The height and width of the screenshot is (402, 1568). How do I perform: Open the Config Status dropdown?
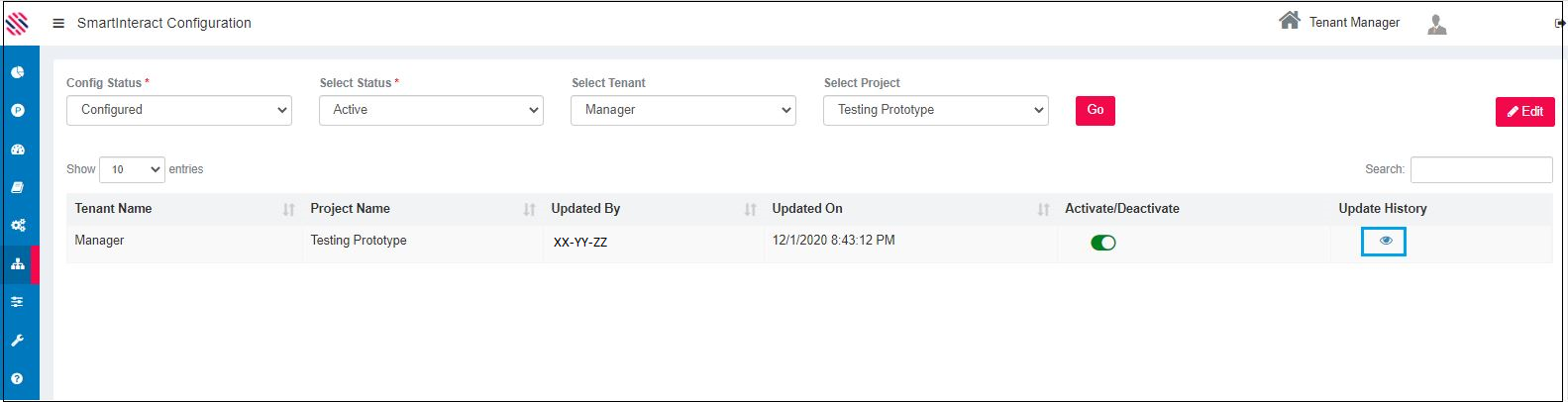pyautogui.click(x=179, y=110)
